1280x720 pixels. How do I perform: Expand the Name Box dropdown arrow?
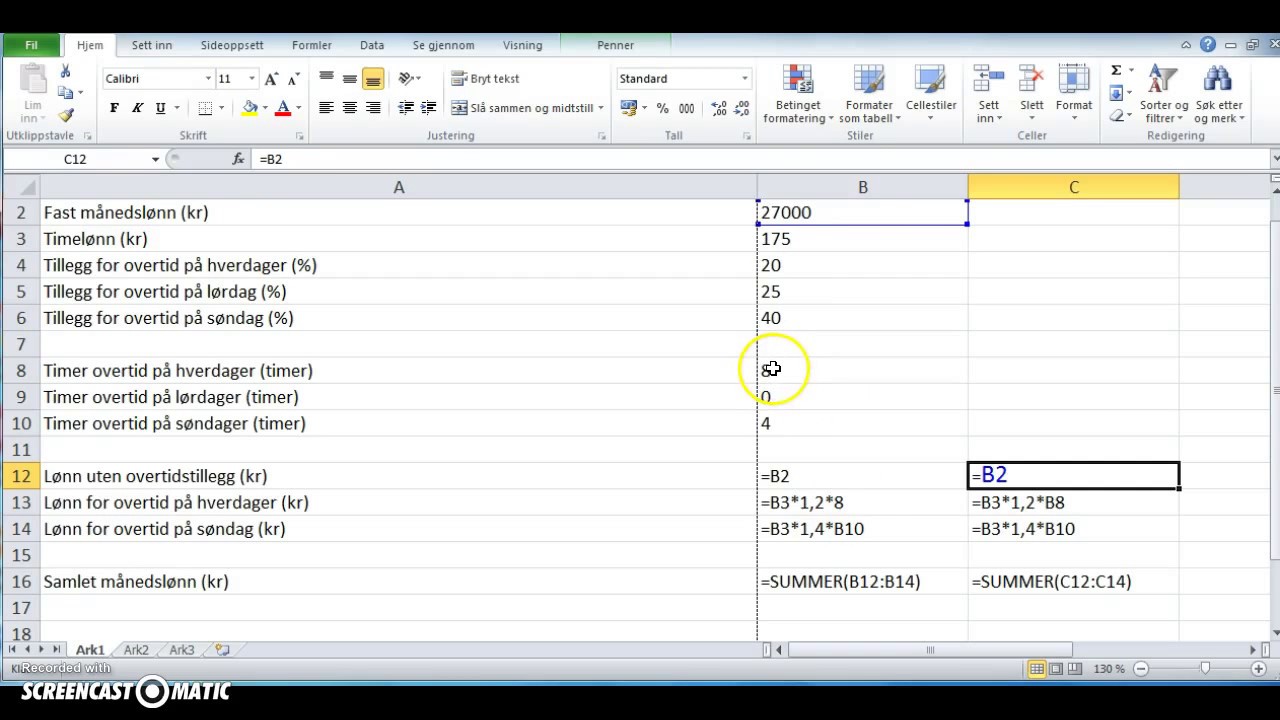(x=155, y=159)
